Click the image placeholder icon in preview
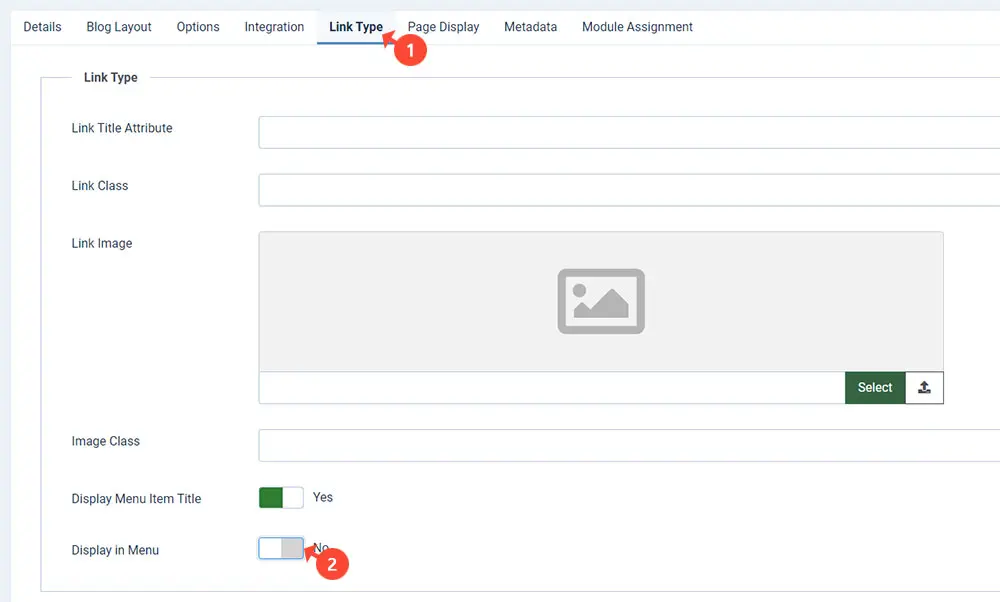The width and height of the screenshot is (1000, 602). 601,301
